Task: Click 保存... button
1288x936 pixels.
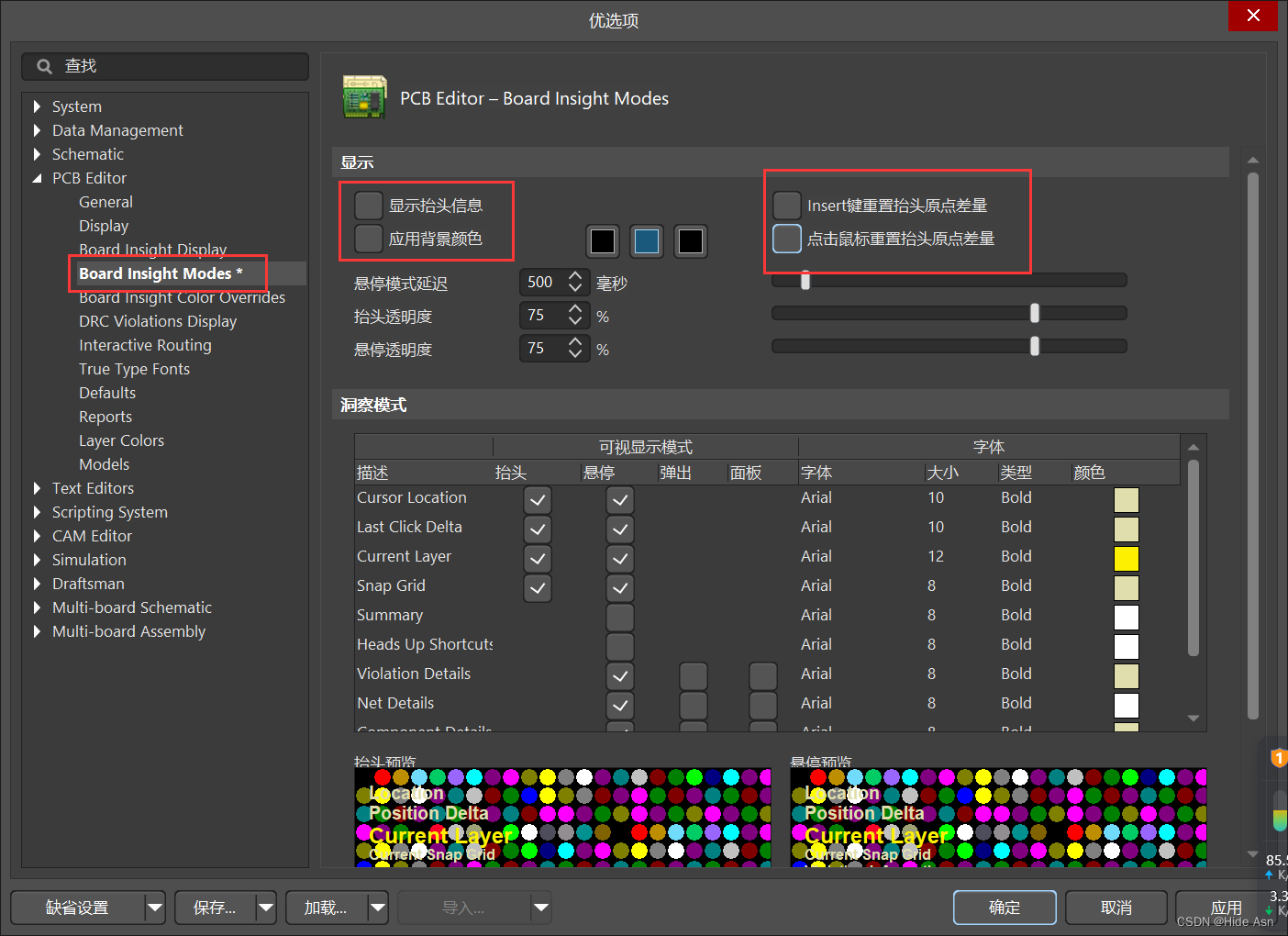Action: (216, 908)
